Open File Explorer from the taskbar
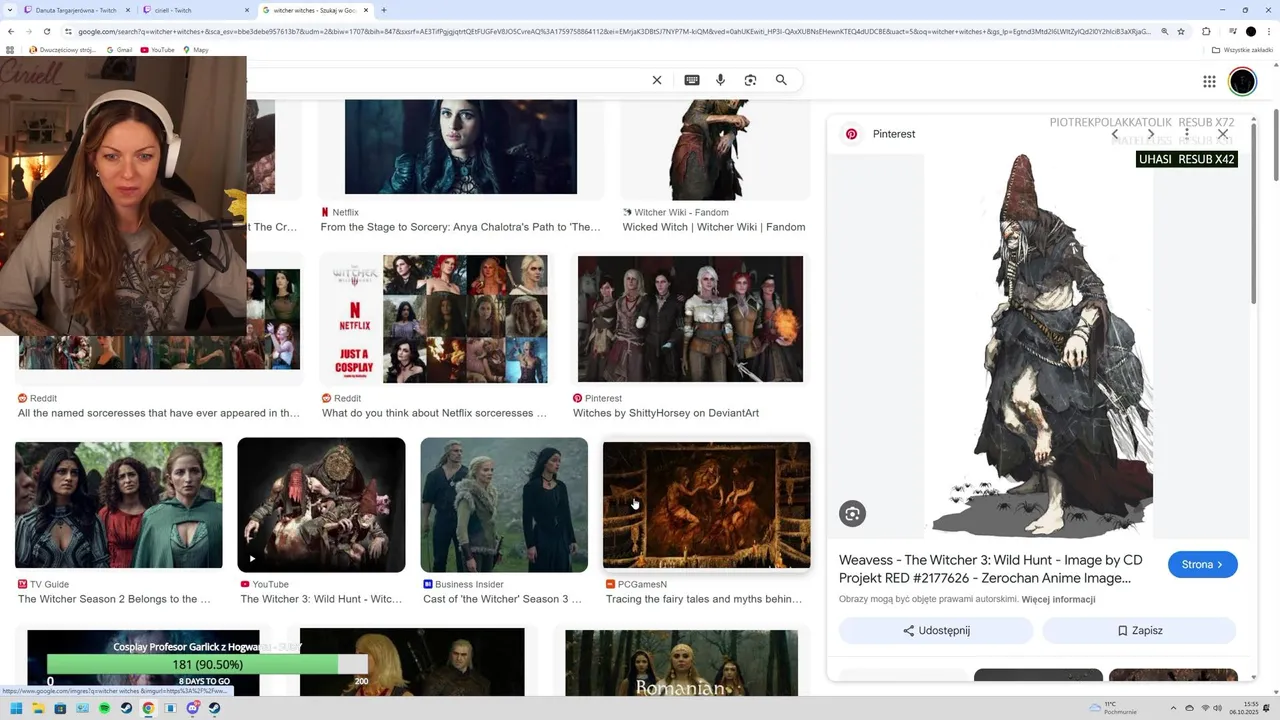Viewport: 1280px width, 720px height. pyautogui.click(x=38, y=709)
